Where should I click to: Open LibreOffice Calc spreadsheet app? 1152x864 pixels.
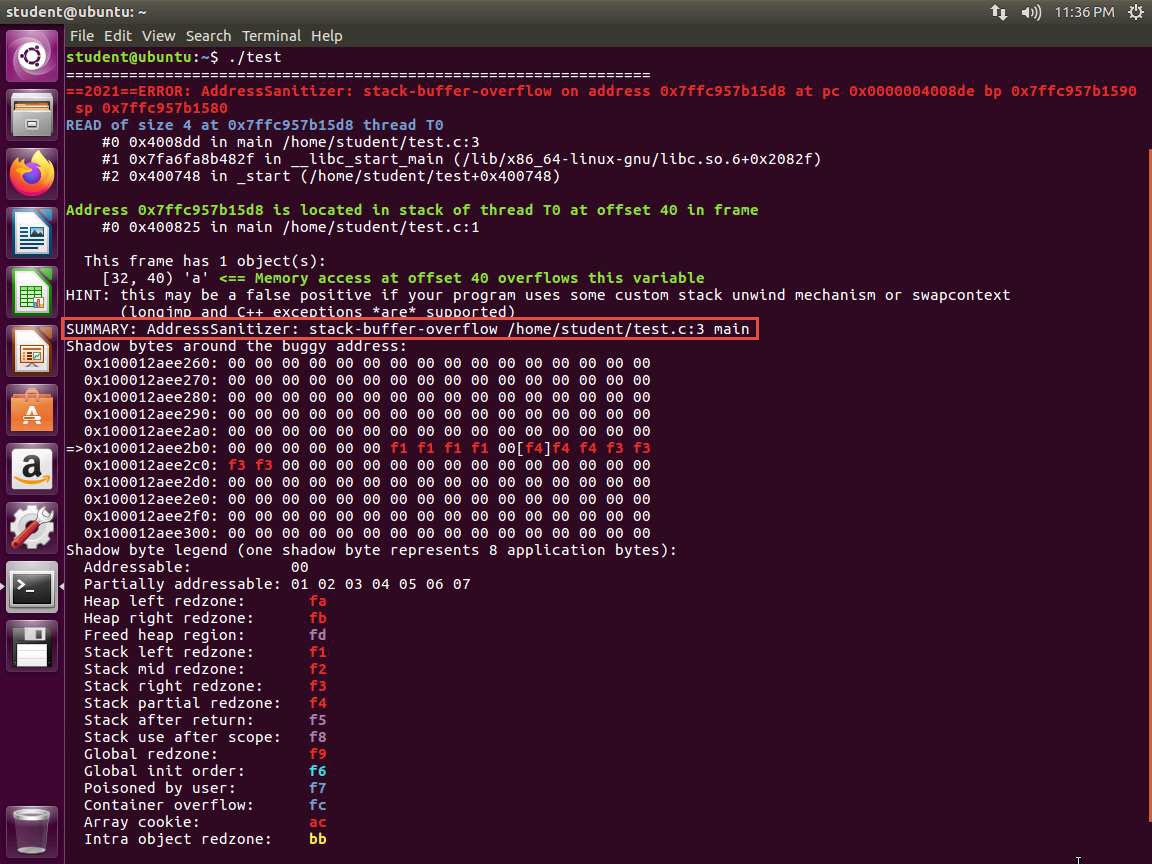pos(32,293)
